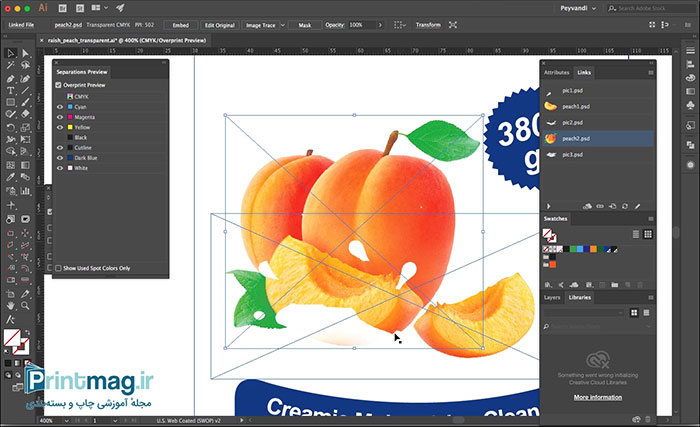This screenshot has height=427, width=700.
Task: Toggle visibility of Dark Blue separation
Action: tap(59, 157)
